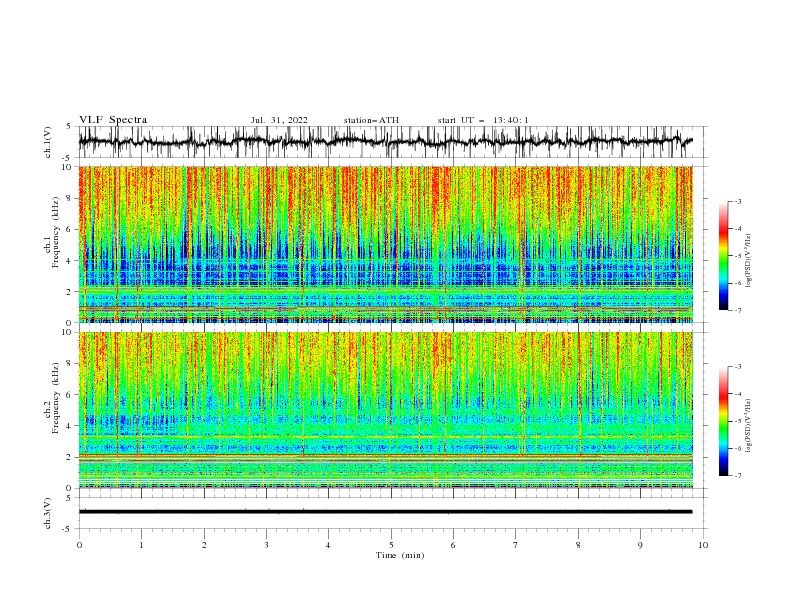Click time axis tick label '5'

[391, 545]
